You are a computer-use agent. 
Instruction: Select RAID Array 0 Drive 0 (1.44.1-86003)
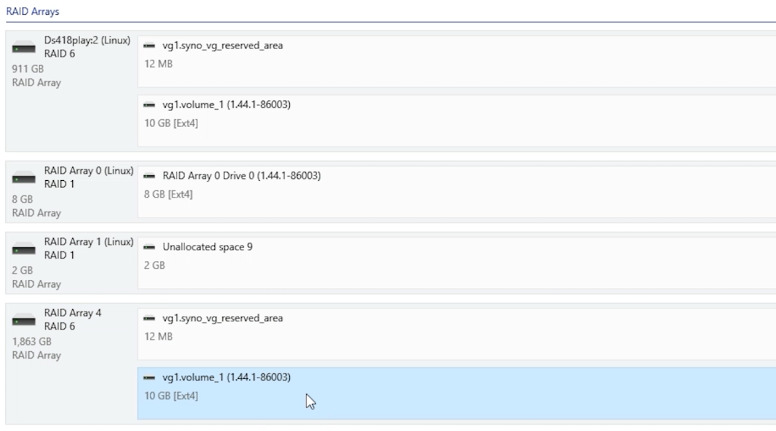[x=242, y=176]
